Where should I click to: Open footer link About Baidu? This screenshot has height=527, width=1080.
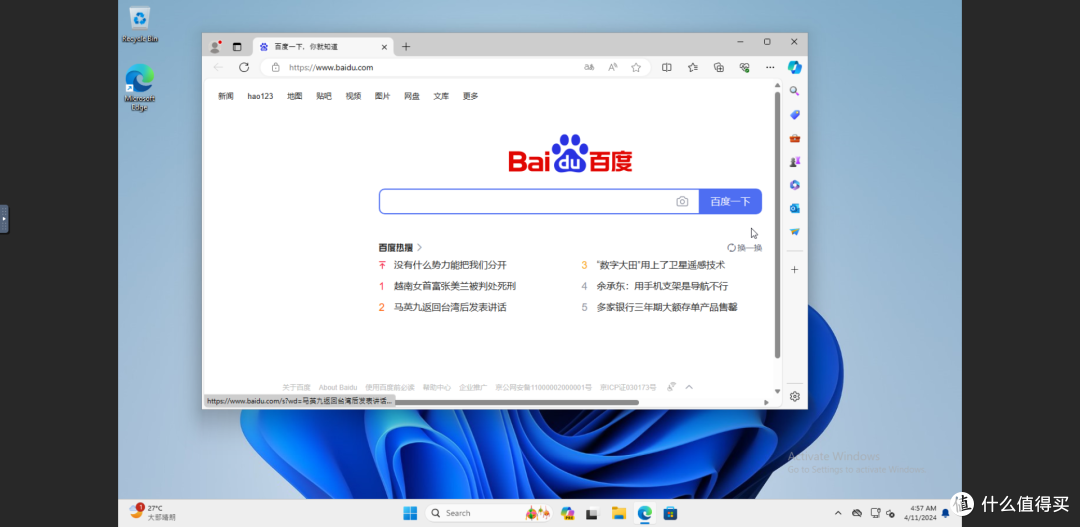tap(338, 387)
